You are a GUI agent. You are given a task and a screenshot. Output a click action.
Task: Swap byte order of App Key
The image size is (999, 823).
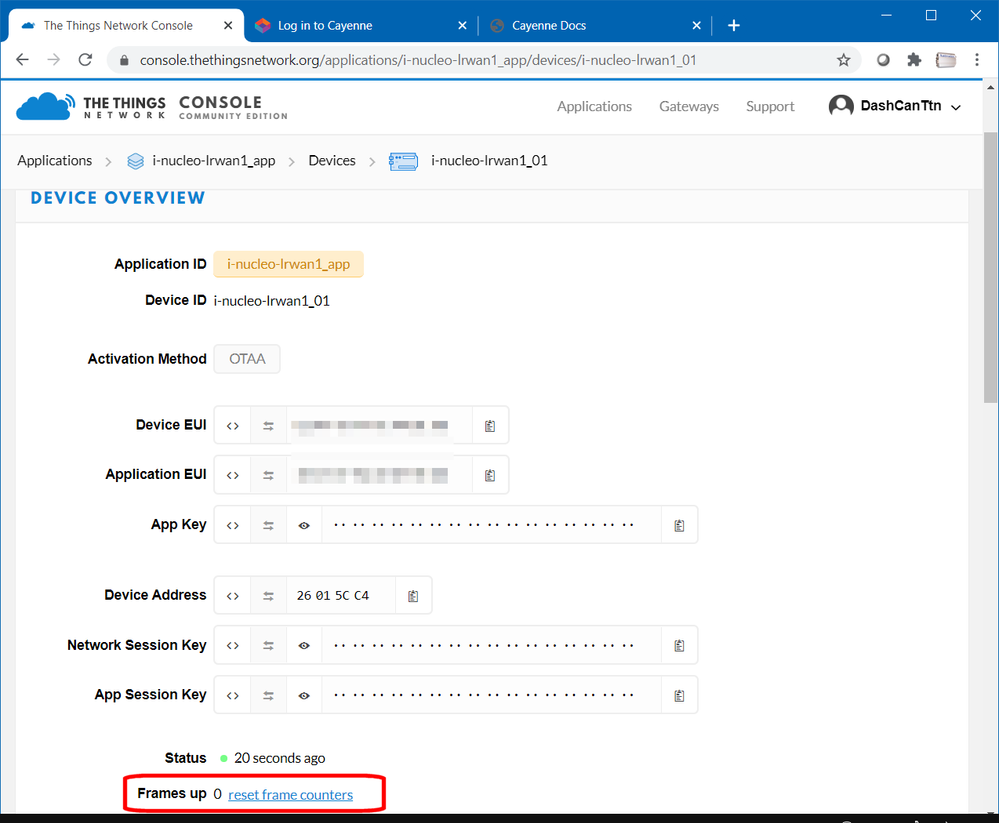click(x=268, y=526)
